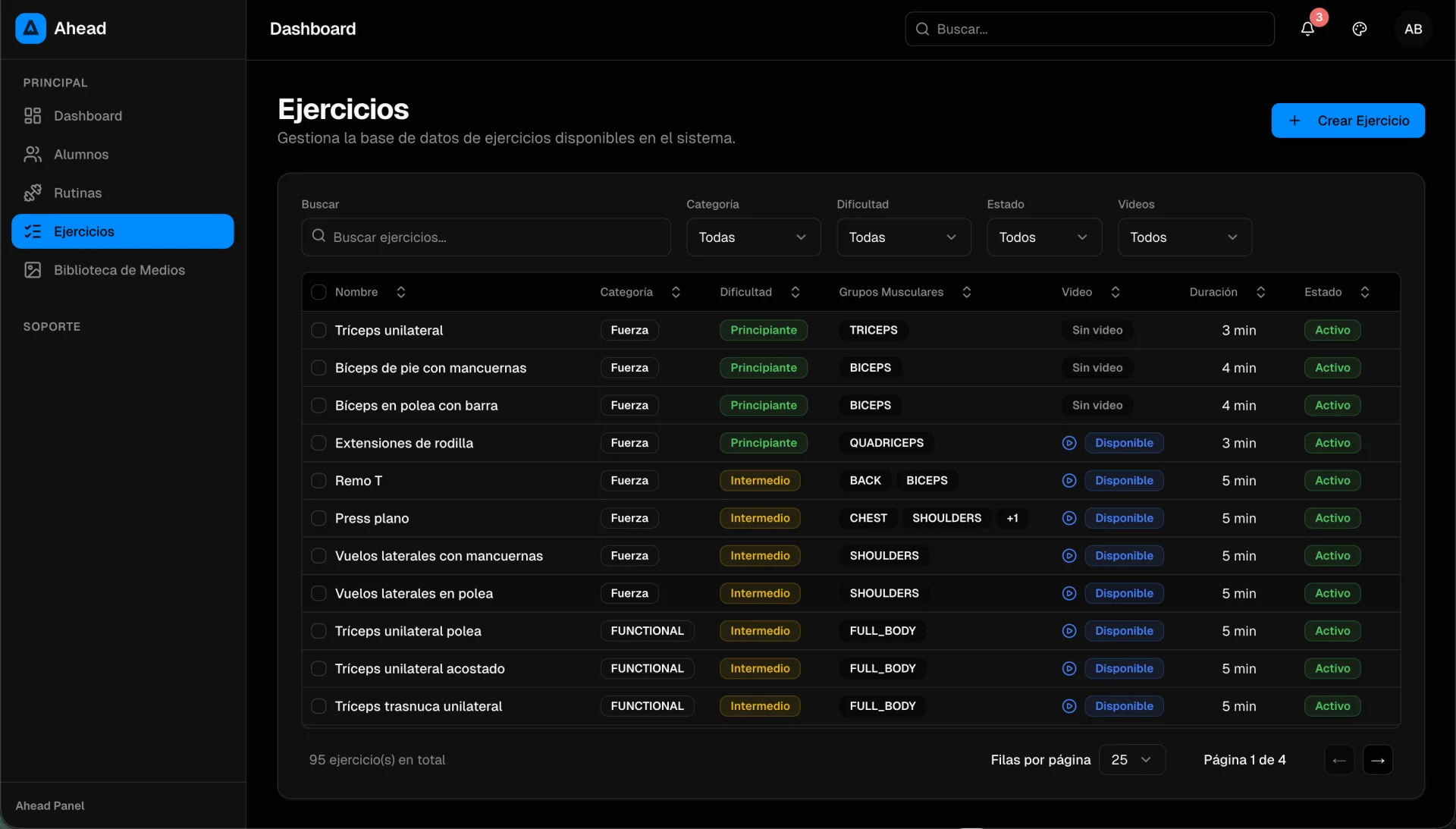The height and width of the screenshot is (829, 1456).
Task: Open the Categoría filter dropdown
Action: pyautogui.click(x=753, y=237)
